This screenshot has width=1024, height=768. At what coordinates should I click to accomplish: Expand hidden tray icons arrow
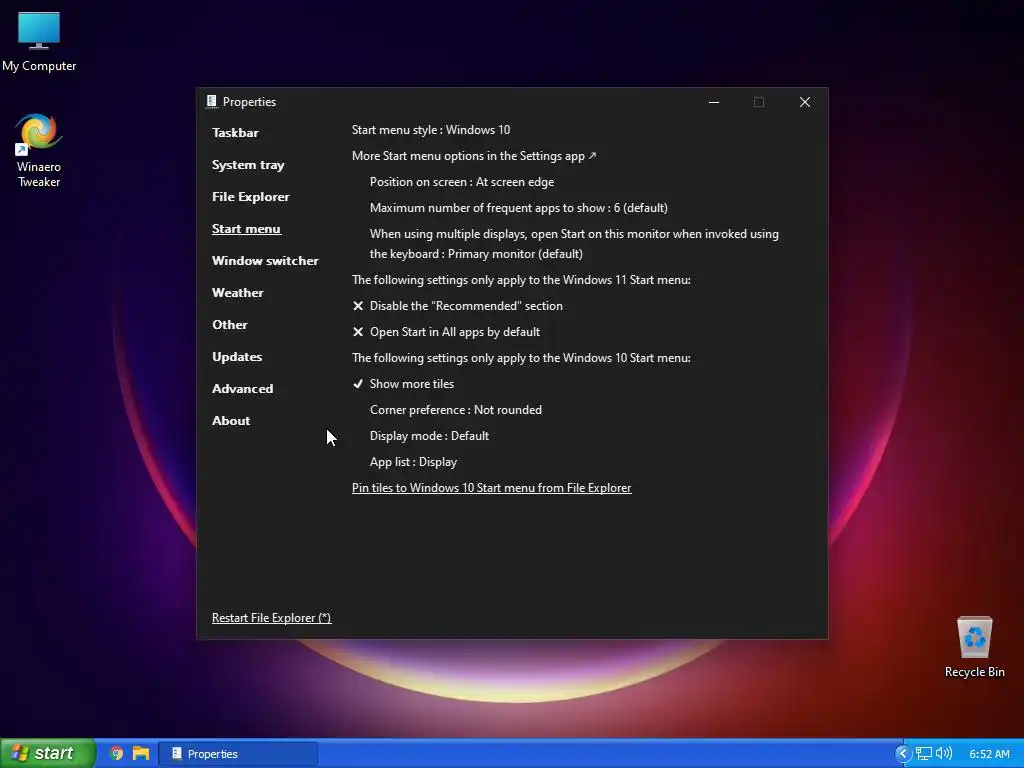coord(903,754)
